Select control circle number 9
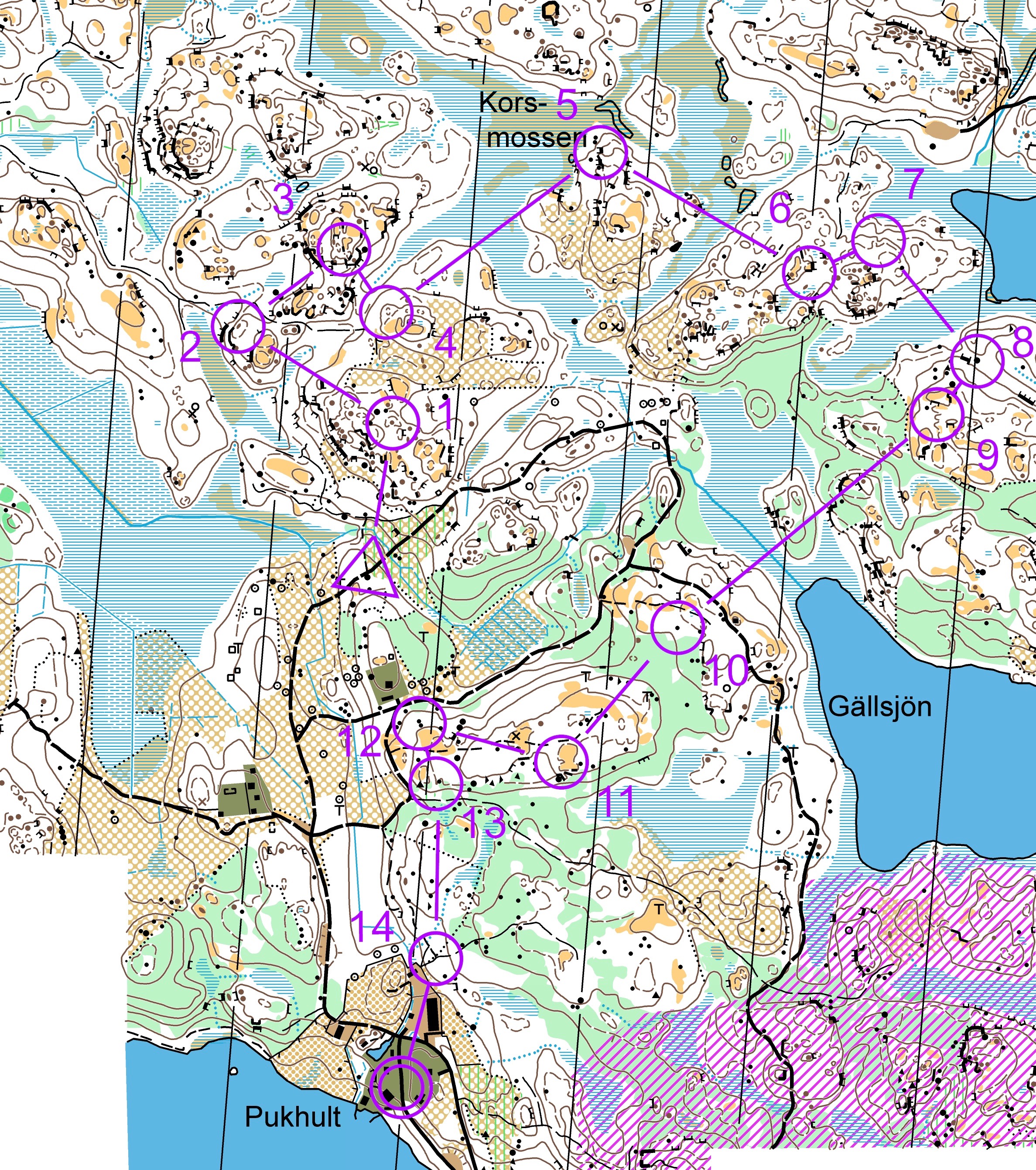 [937, 414]
